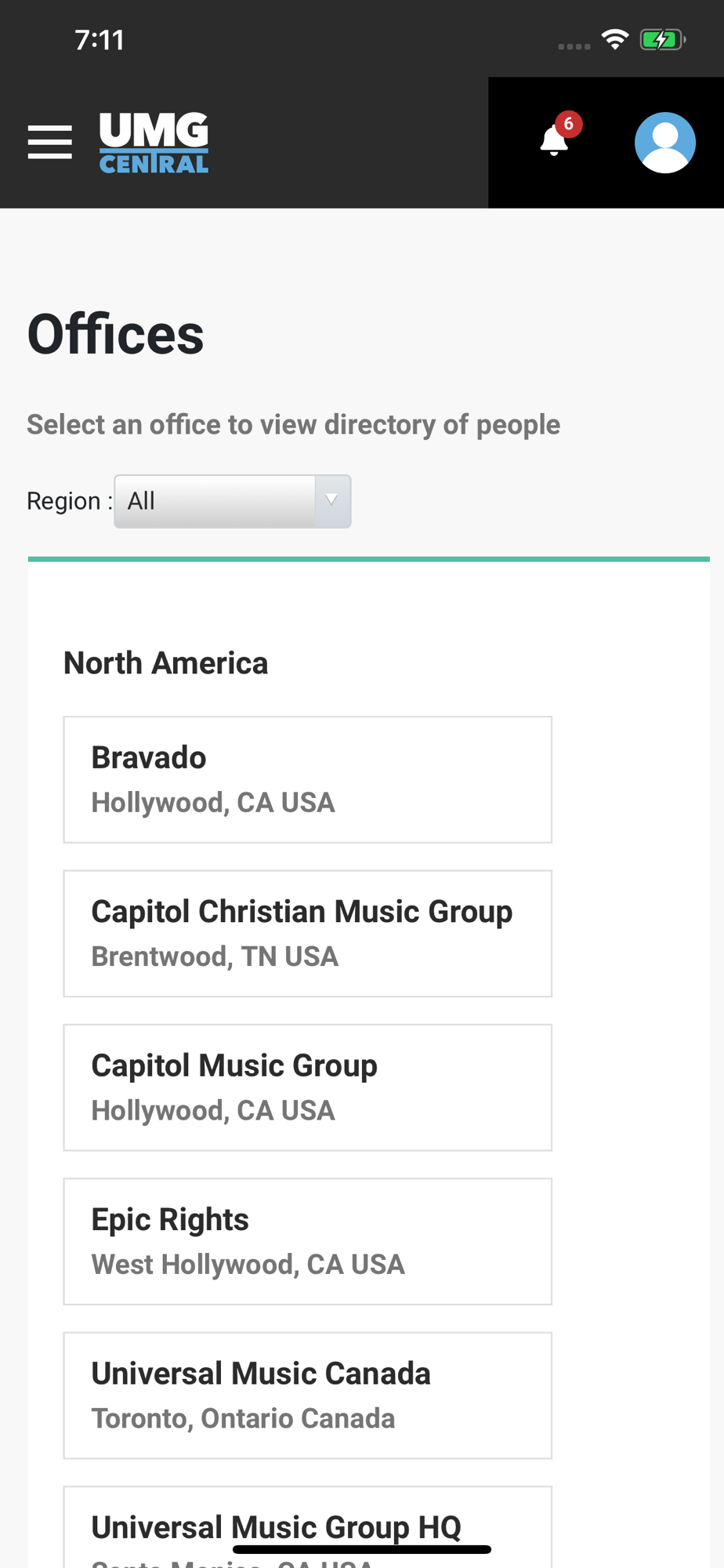Screen dimensions: 724x1568
Task: Open the hamburger navigation menu
Action: (x=50, y=142)
